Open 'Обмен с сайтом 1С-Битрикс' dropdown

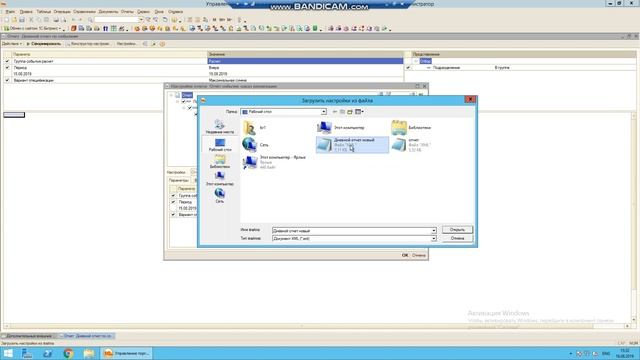coord(34,29)
